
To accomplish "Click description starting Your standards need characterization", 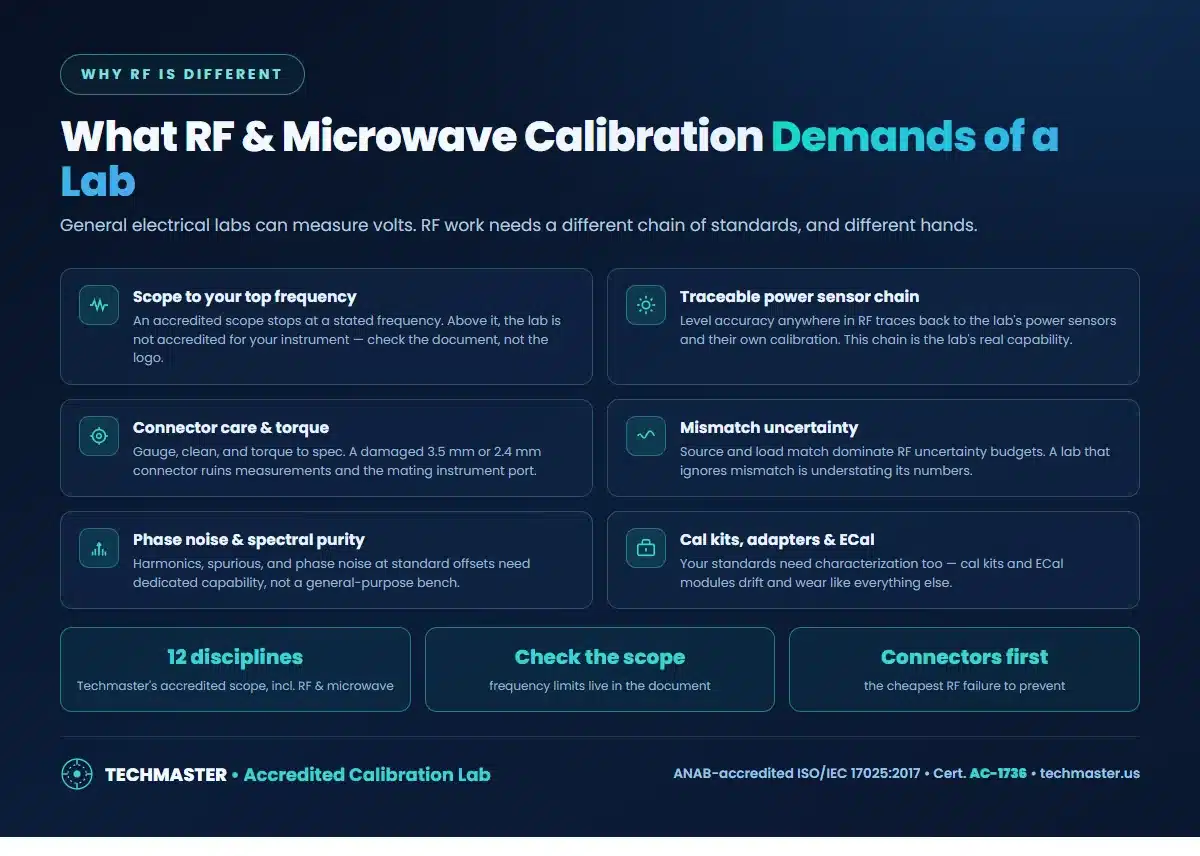I will (872, 573).
